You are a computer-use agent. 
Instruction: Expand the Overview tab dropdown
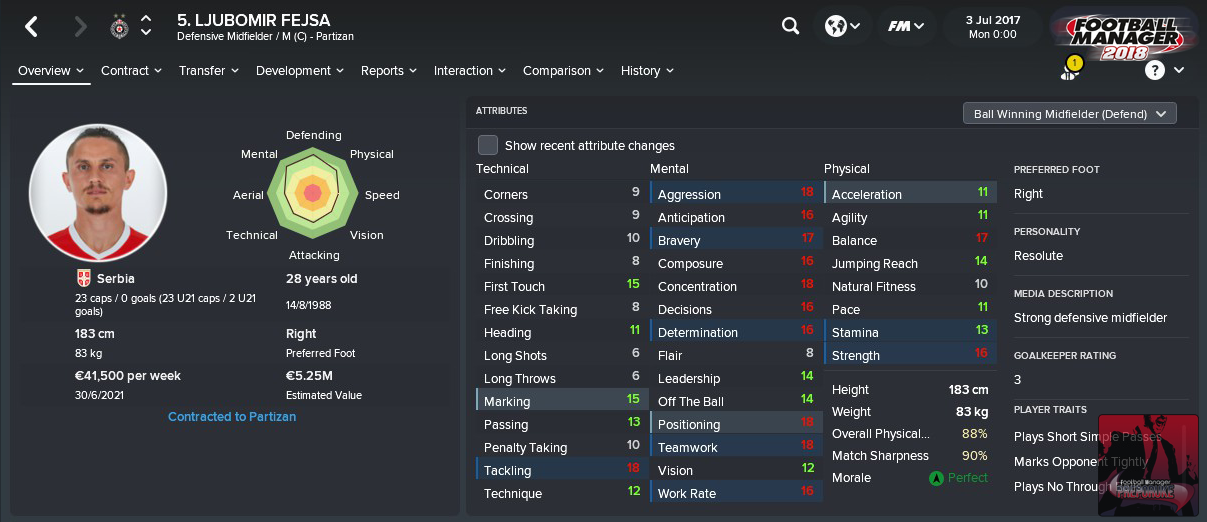[x=51, y=71]
